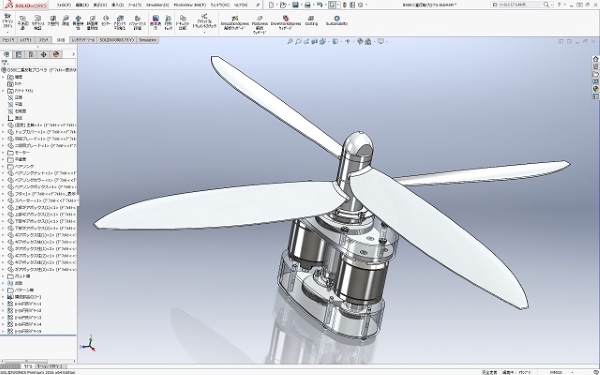Click the Appearances color ball in right taskpane

tap(595, 89)
